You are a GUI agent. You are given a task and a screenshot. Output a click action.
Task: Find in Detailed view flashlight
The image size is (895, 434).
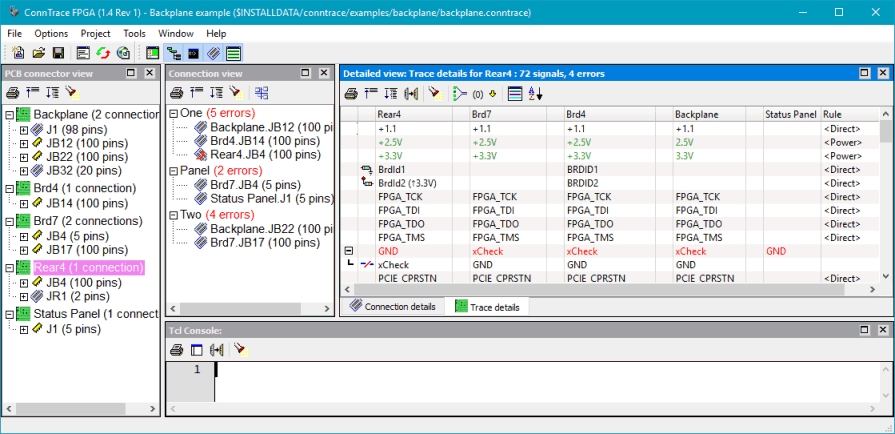click(x=436, y=93)
